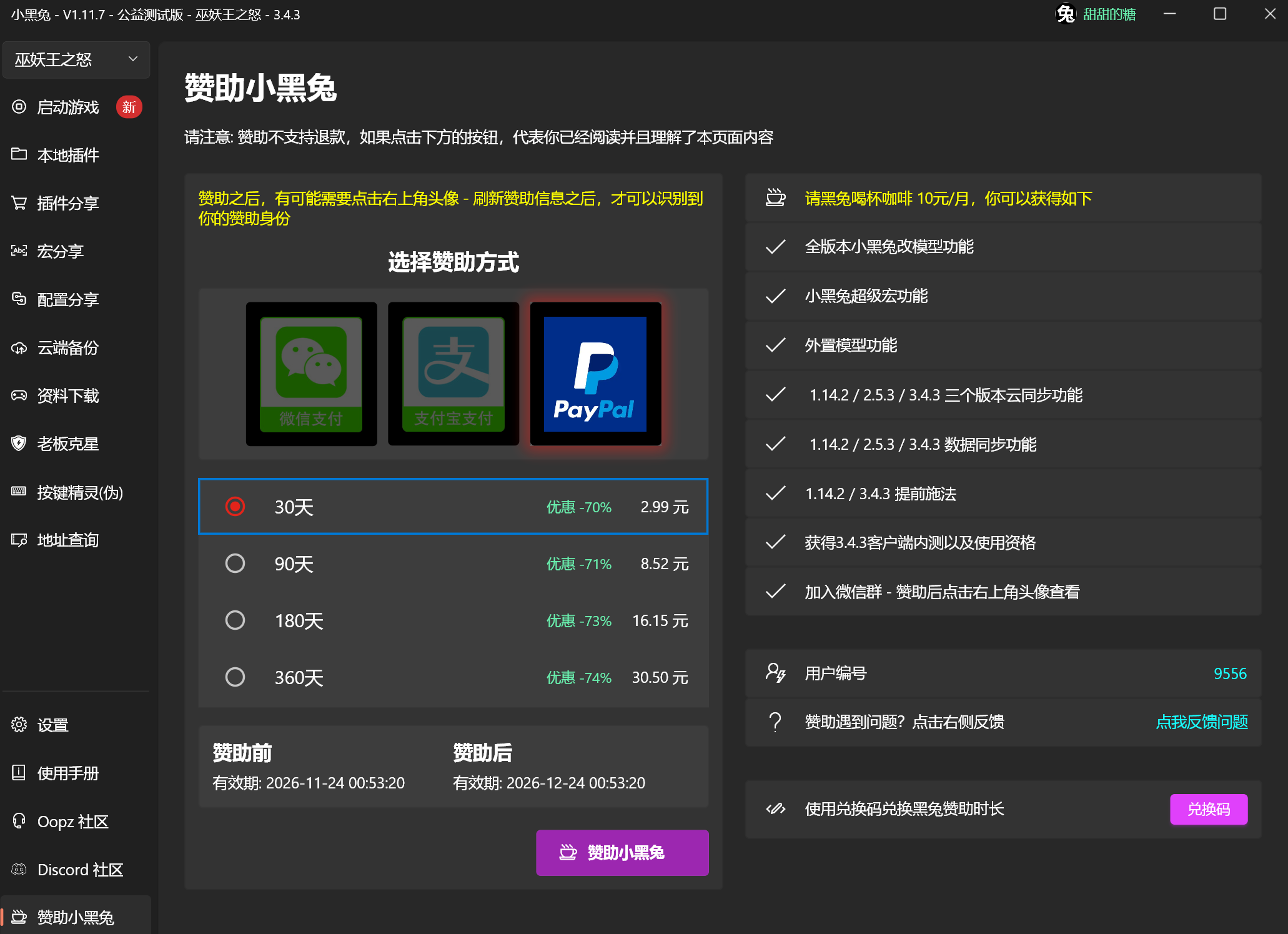Click the question mark icon beside 赞助遇到问题
Screen dimensions: 1288x934
tap(776, 722)
